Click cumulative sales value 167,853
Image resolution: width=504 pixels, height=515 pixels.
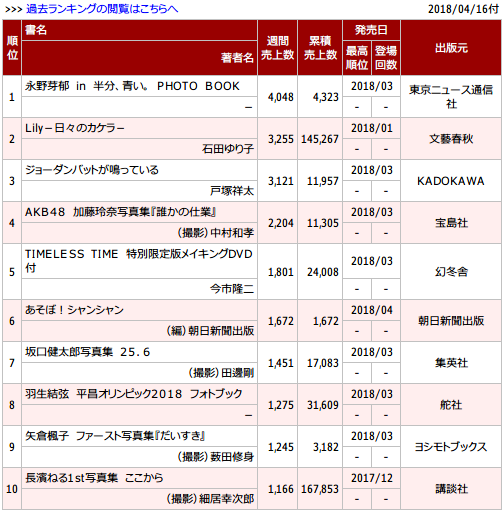tap(320, 489)
